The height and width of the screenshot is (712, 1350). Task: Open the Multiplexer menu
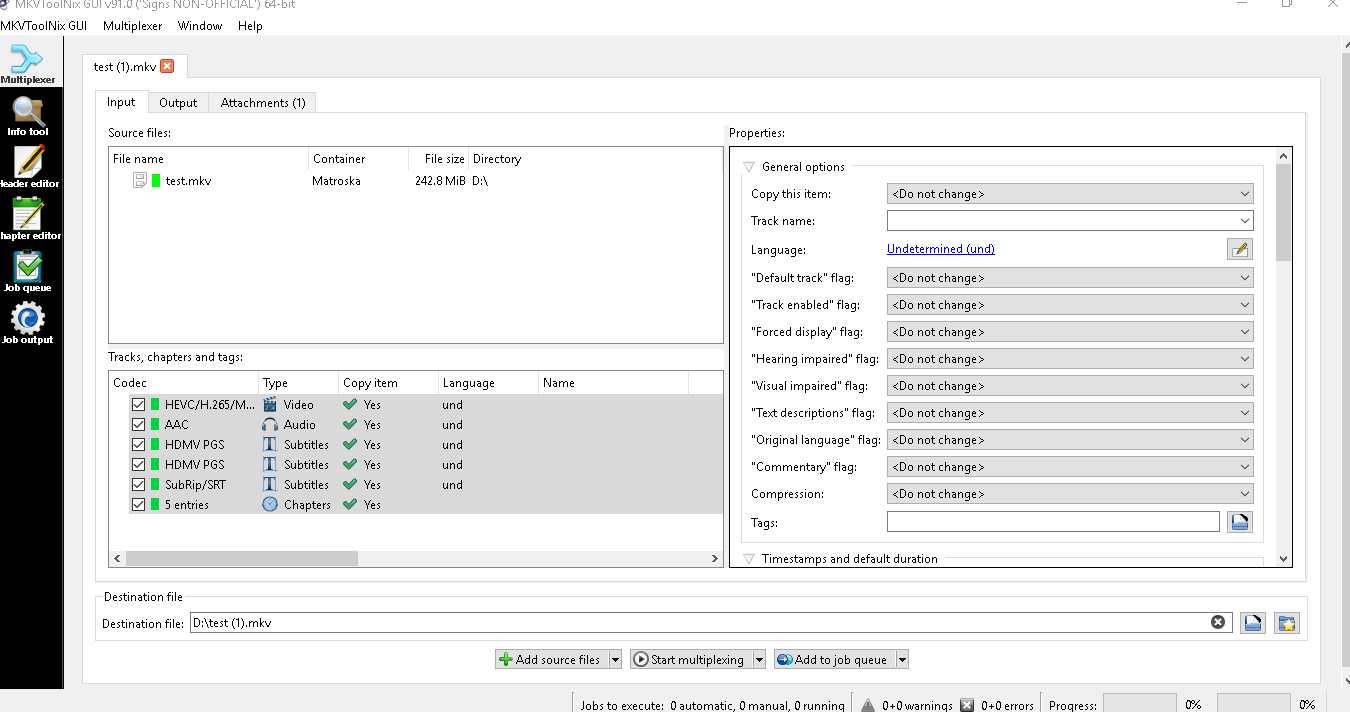(132, 26)
